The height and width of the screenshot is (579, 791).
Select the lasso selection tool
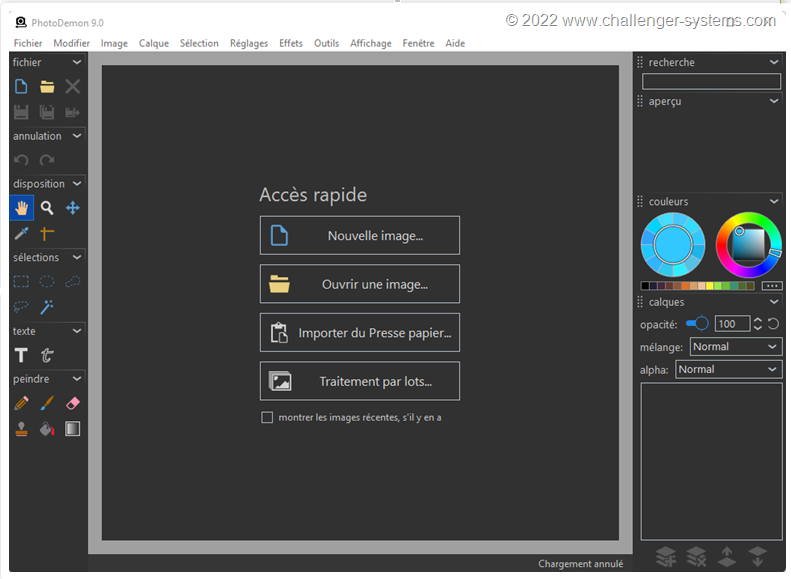coord(21,307)
